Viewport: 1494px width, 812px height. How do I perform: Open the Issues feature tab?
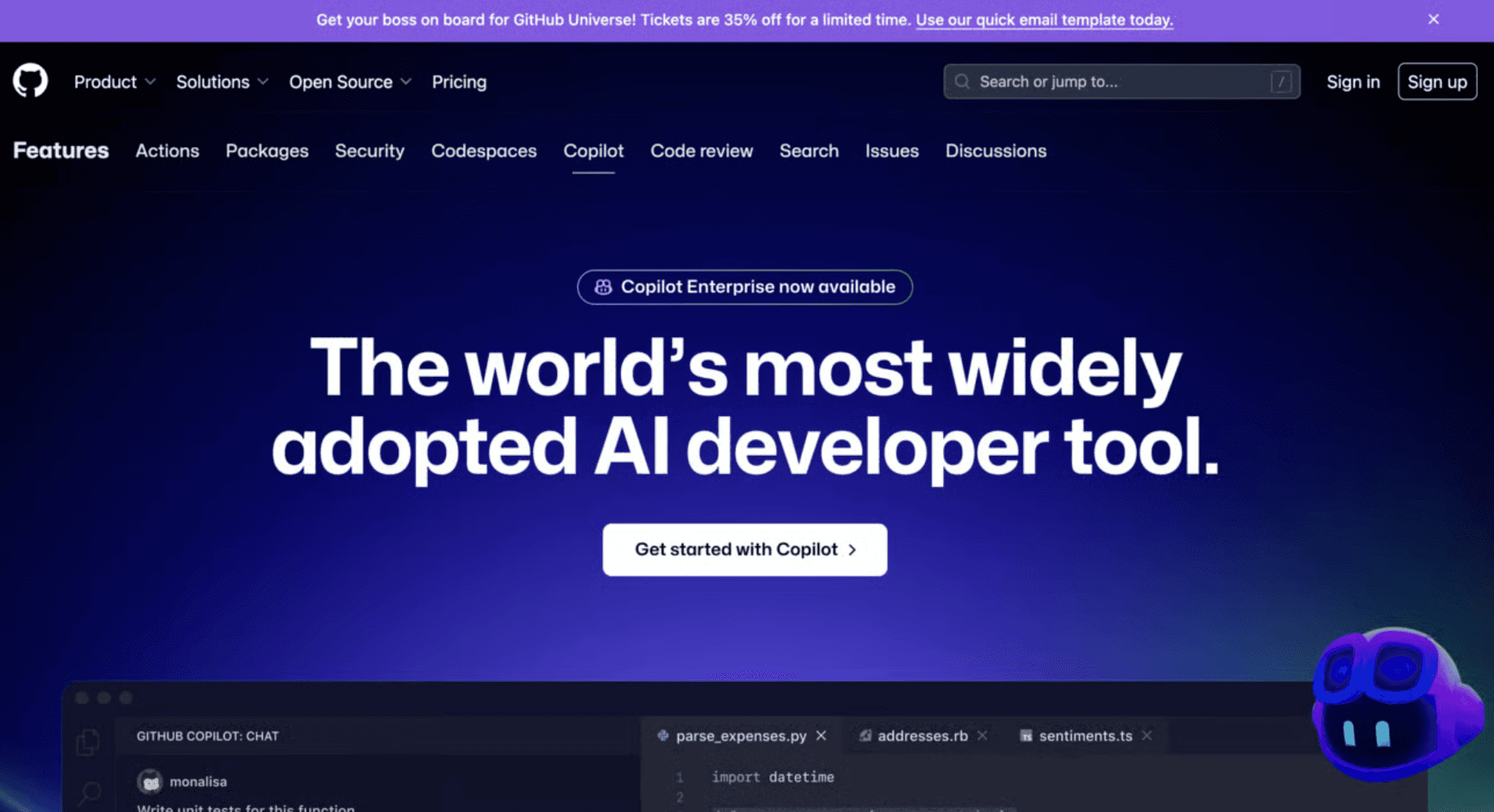pos(892,151)
